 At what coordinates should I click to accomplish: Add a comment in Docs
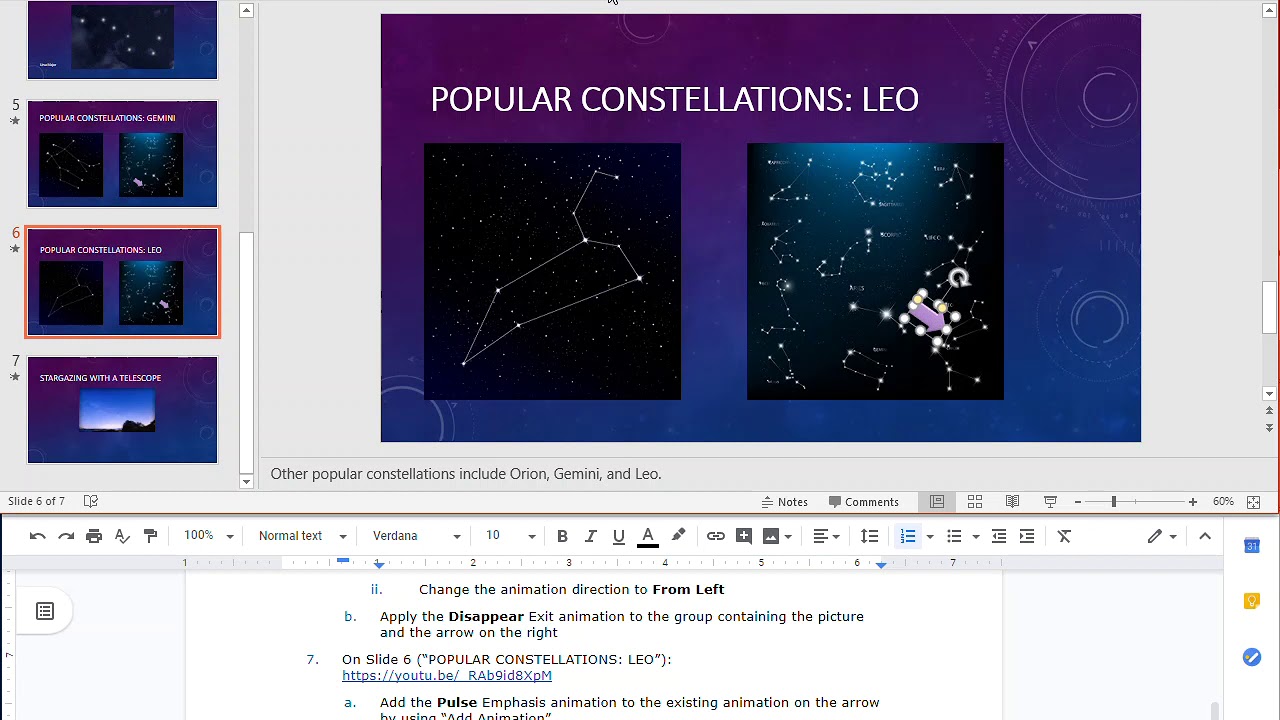click(x=744, y=536)
